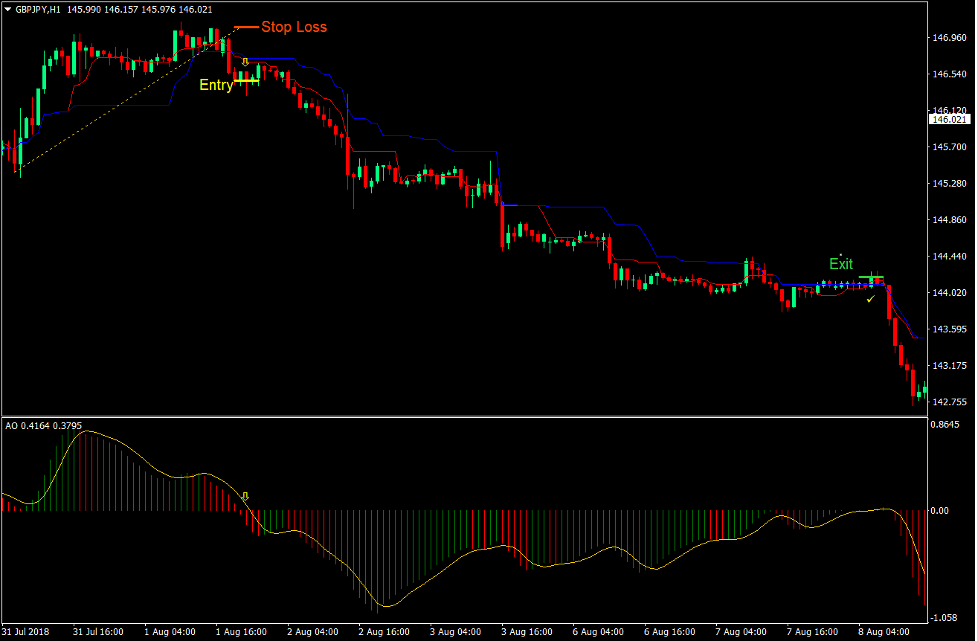Click the yellow Entry text label

point(216,84)
